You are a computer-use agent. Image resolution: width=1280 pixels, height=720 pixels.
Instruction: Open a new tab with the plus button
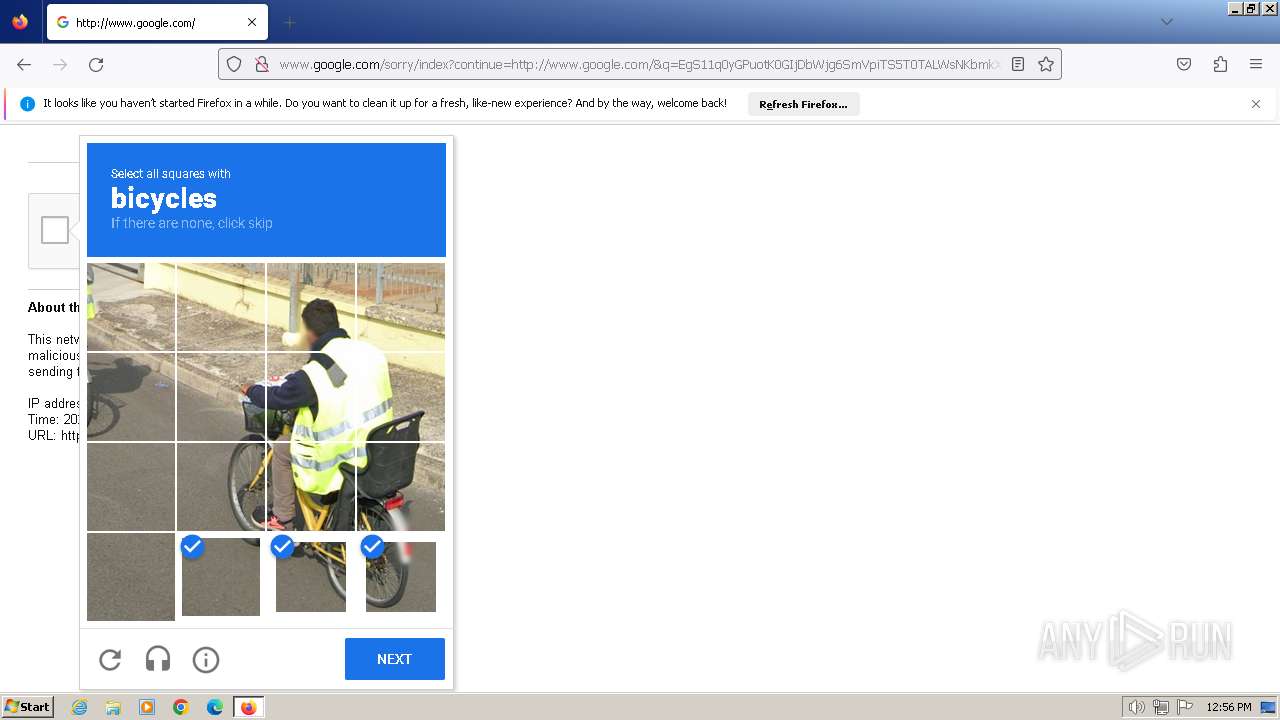pyautogui.click(x=290, y=22)
